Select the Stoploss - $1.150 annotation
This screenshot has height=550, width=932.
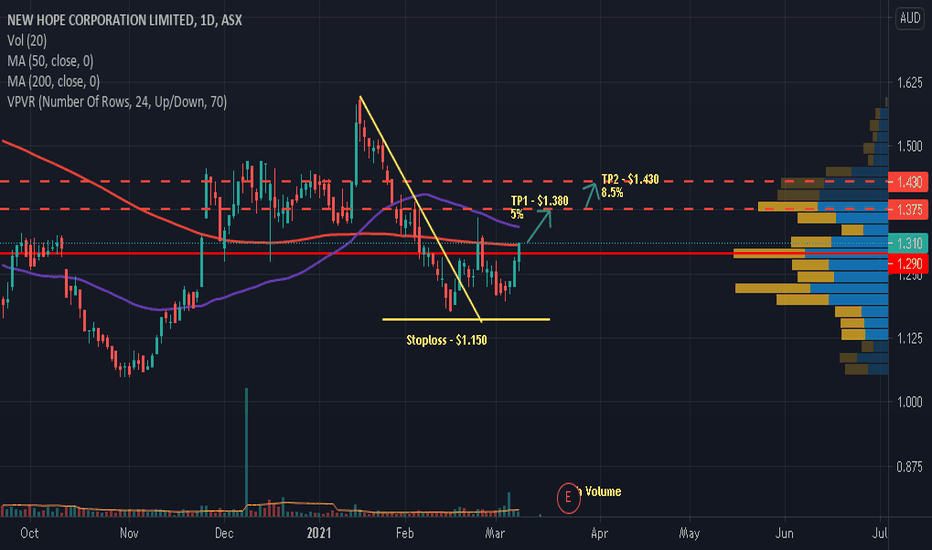(446, 340)
